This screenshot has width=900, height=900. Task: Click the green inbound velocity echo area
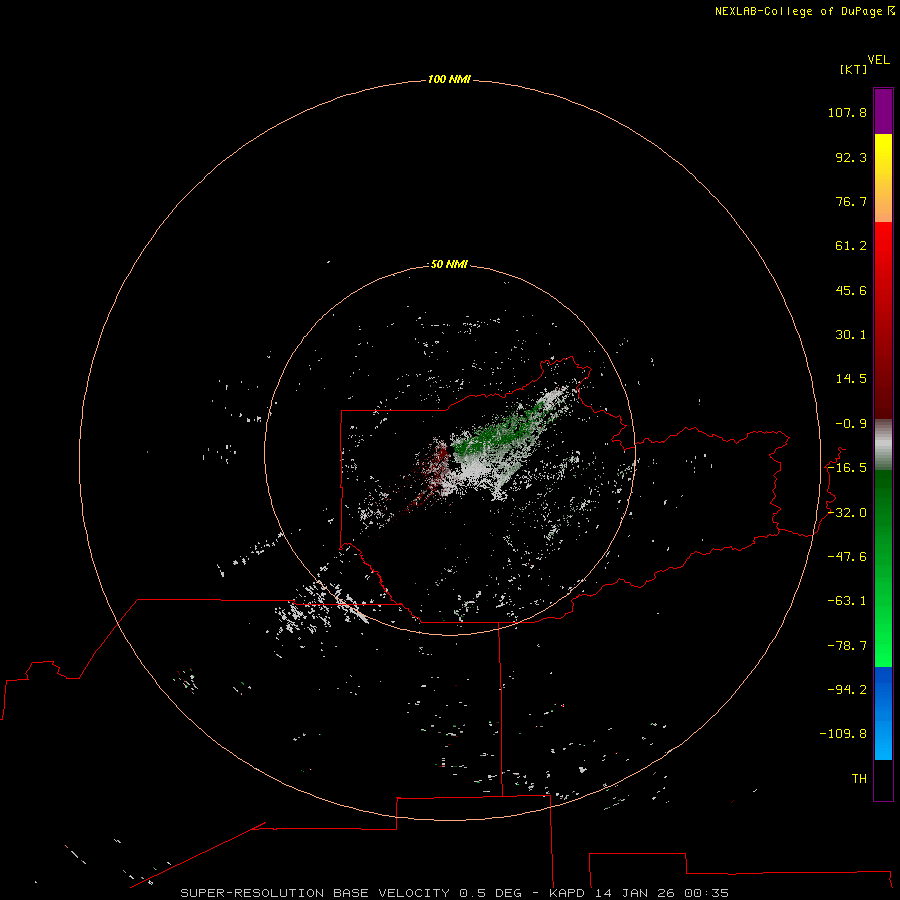pos(498,432)
